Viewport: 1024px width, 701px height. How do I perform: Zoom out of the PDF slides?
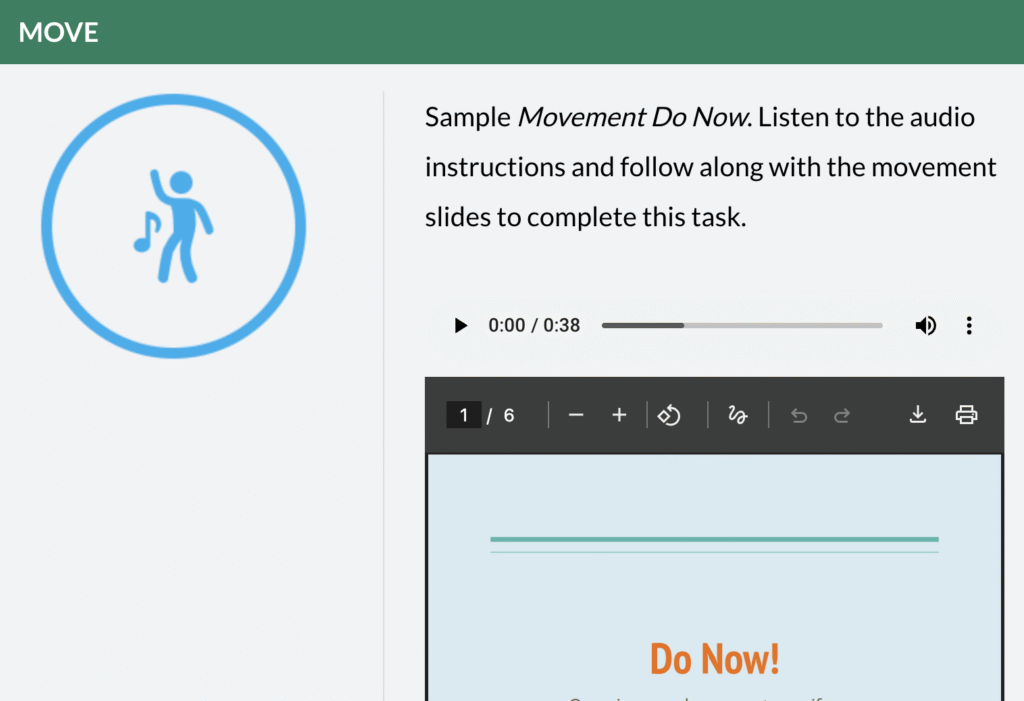tap(576, 415)
